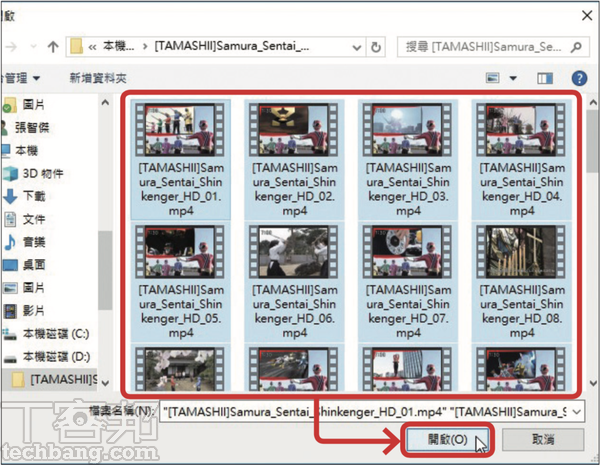Select Shinkenger_HD_06.mp4 video thumbnail
Image resolution: width=600 pixels, height=465 pixels.
click(x=294, y=251)
